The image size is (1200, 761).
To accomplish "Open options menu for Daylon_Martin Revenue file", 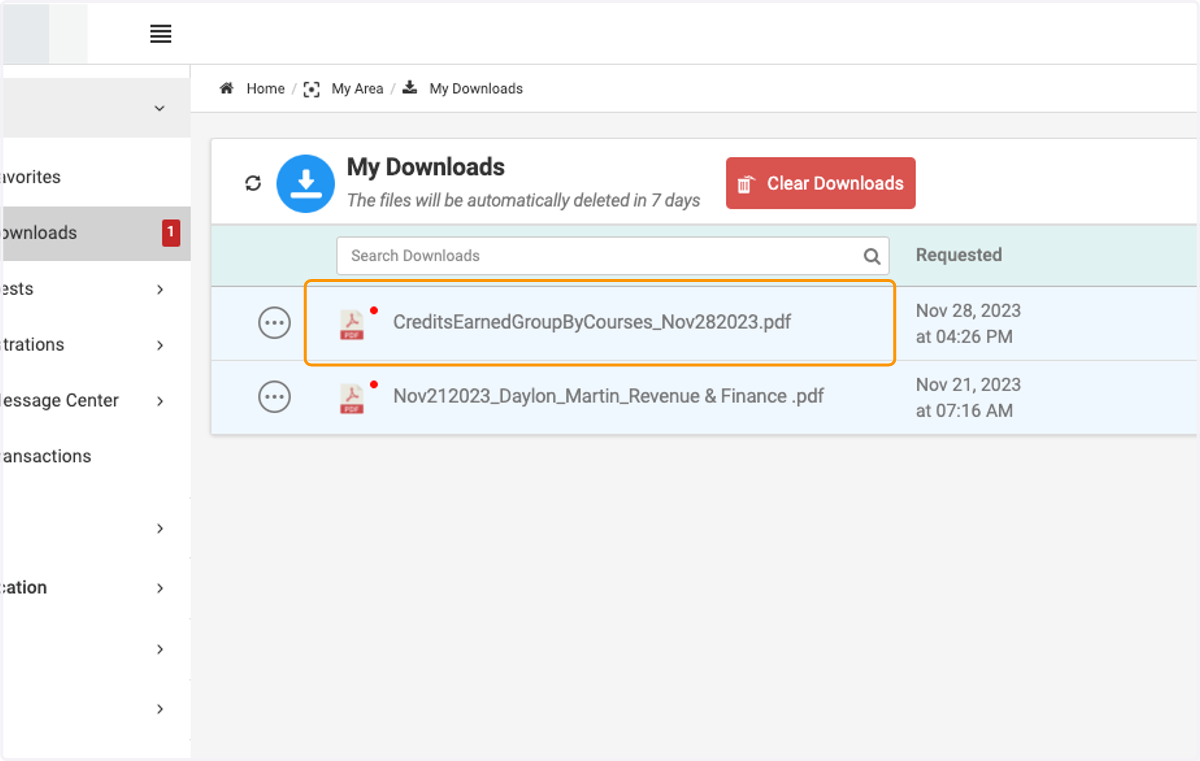I will click(274, 397).
